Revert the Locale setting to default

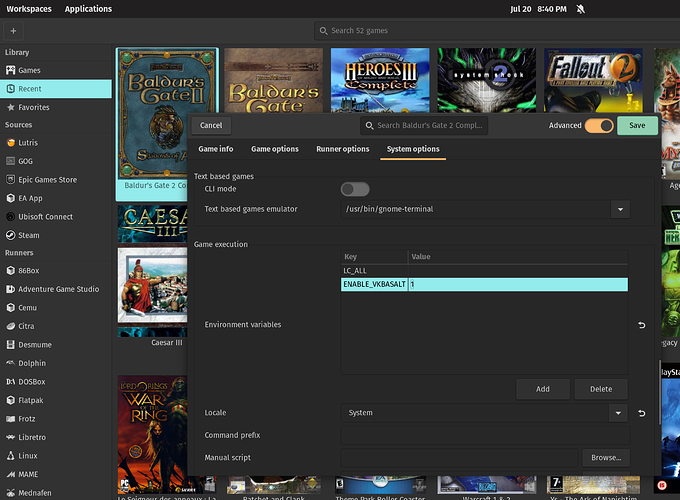coord(642,413)
